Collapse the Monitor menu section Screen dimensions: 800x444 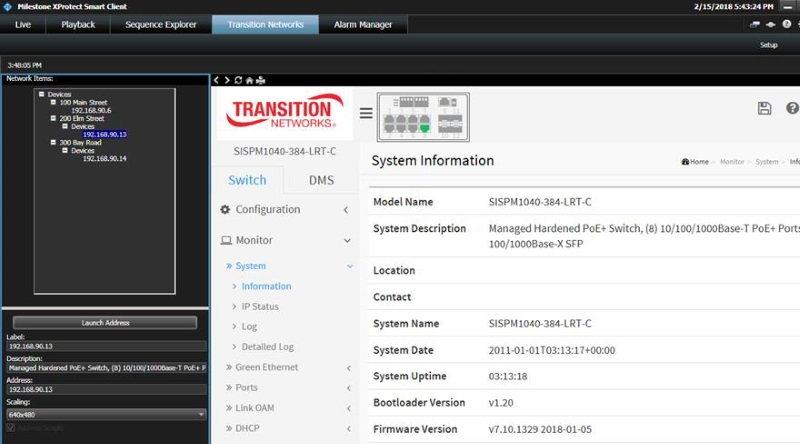pos(286,240)
